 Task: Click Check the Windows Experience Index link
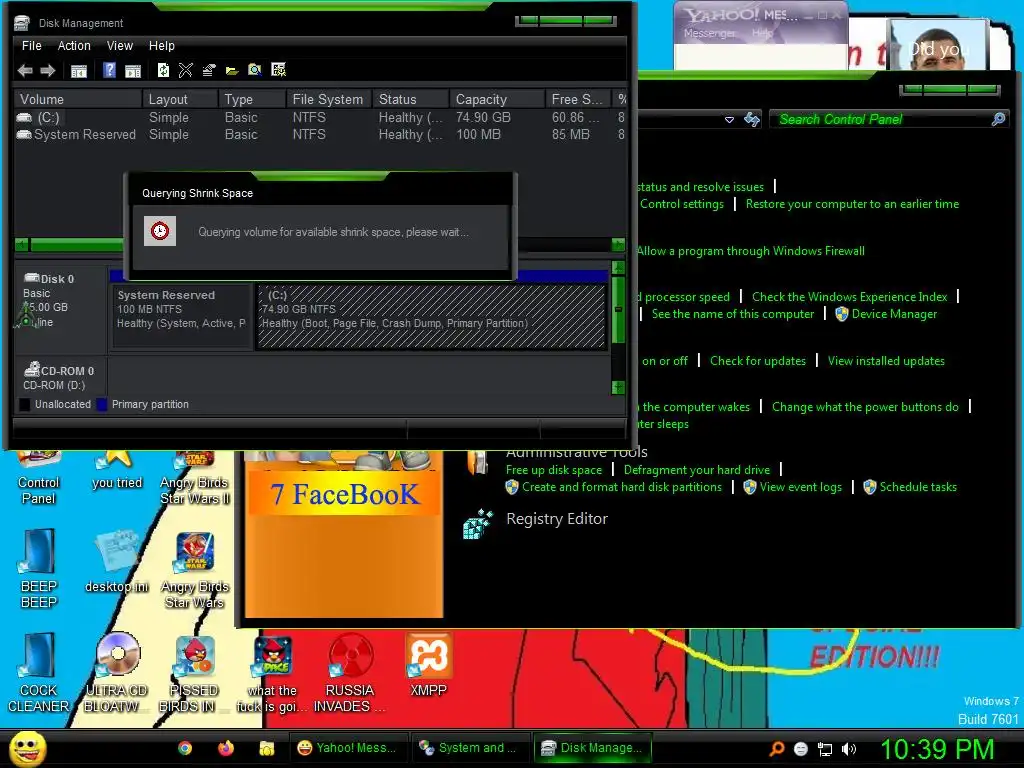[x=850, y=296]
